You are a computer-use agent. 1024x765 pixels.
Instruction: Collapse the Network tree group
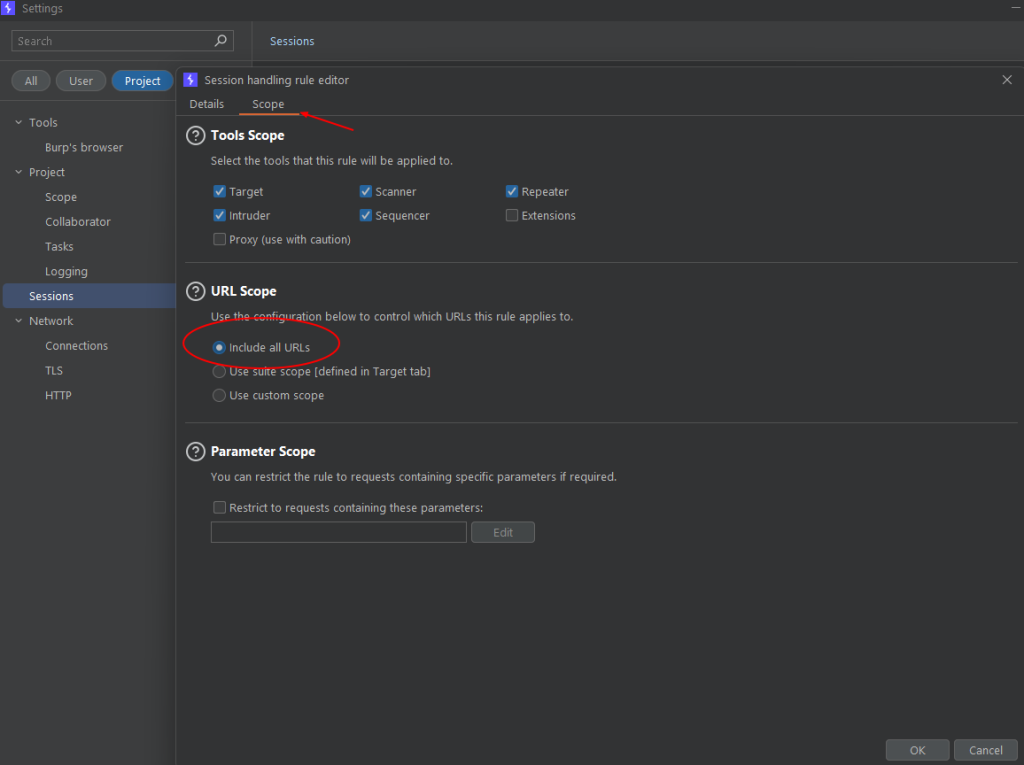18,321
